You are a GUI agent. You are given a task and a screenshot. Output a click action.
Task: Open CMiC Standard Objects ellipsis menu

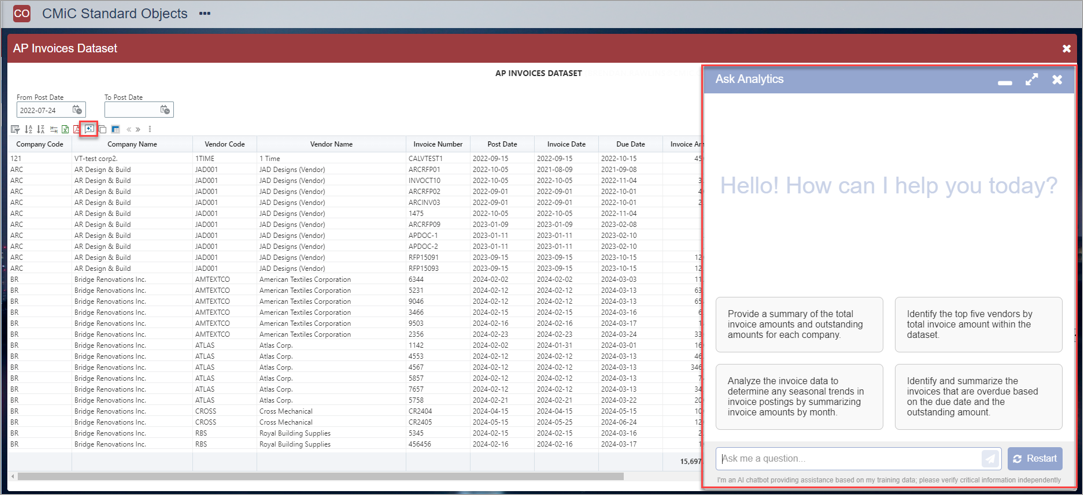click(204, 13)
